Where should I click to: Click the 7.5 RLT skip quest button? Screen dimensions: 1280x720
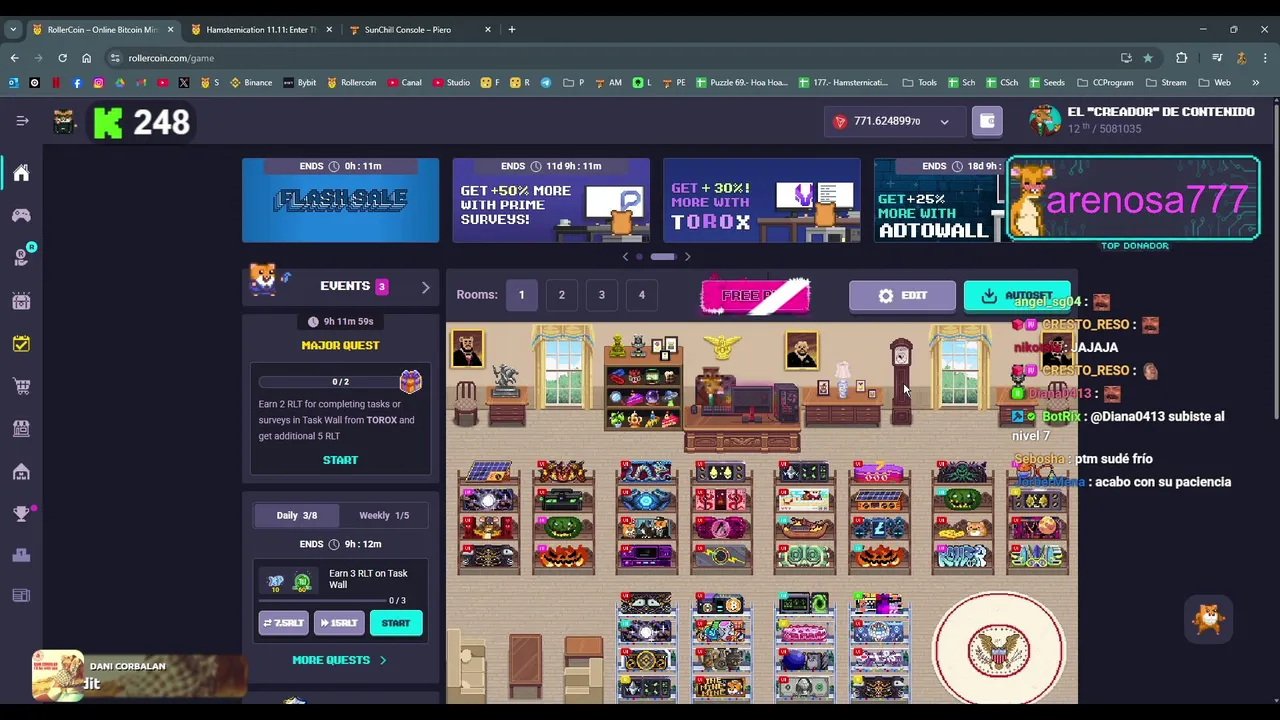[284, 623]
